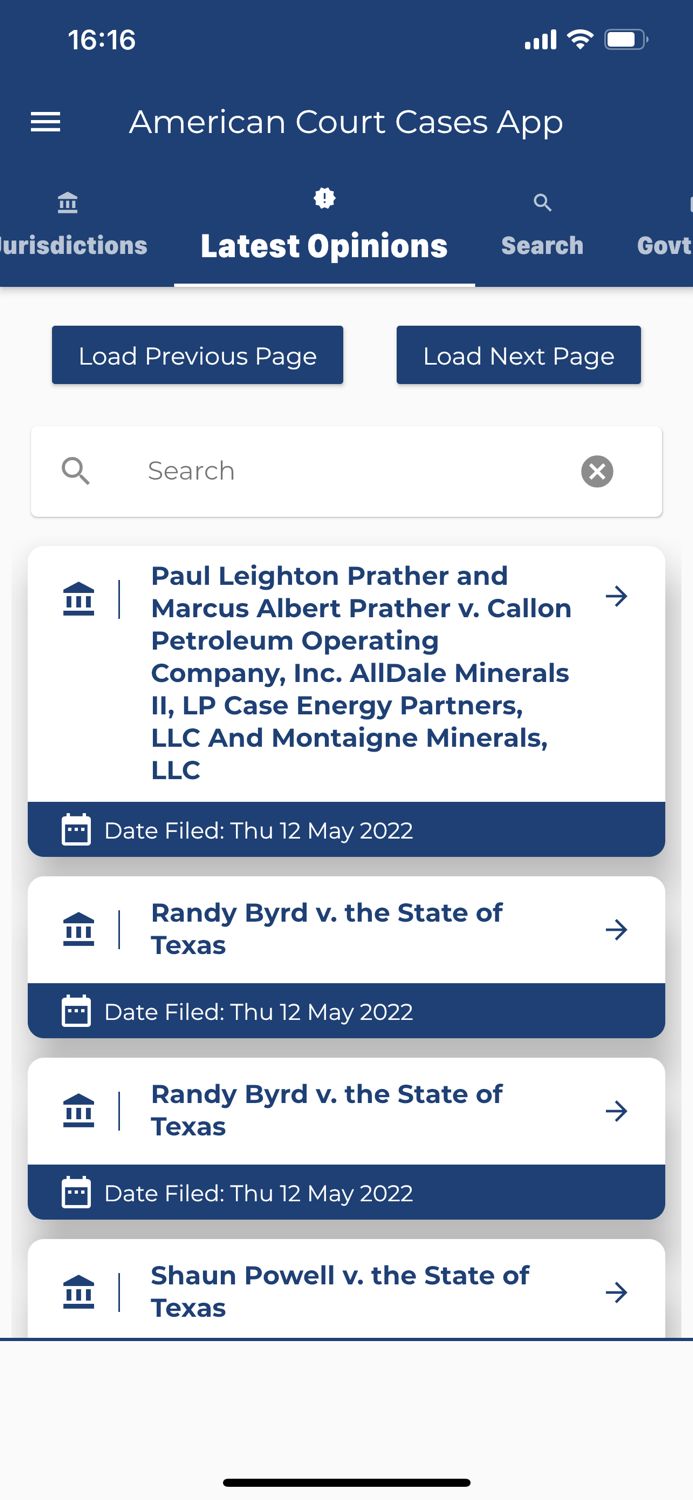Open details for Shaun Powell case
693x1500 pixels.
tap(617, 1292)
